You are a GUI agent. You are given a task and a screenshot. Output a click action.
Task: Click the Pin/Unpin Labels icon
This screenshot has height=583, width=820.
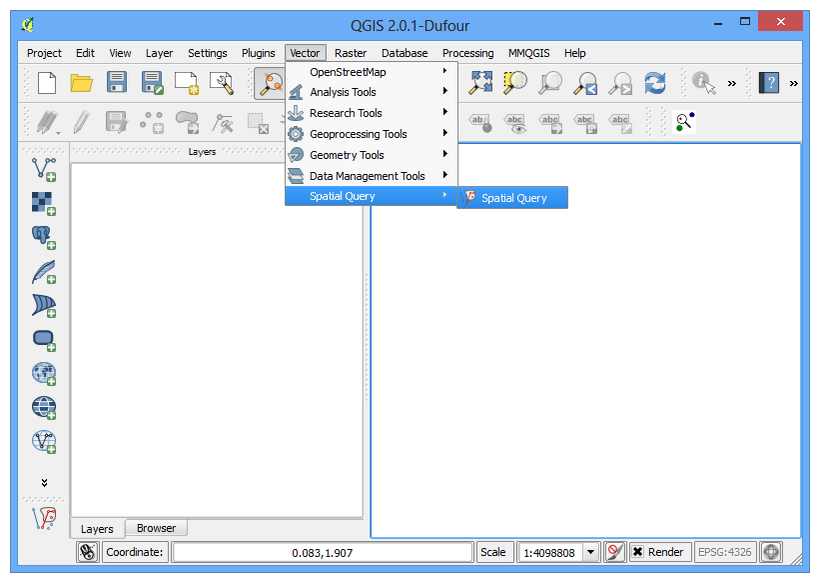(481, 123)
